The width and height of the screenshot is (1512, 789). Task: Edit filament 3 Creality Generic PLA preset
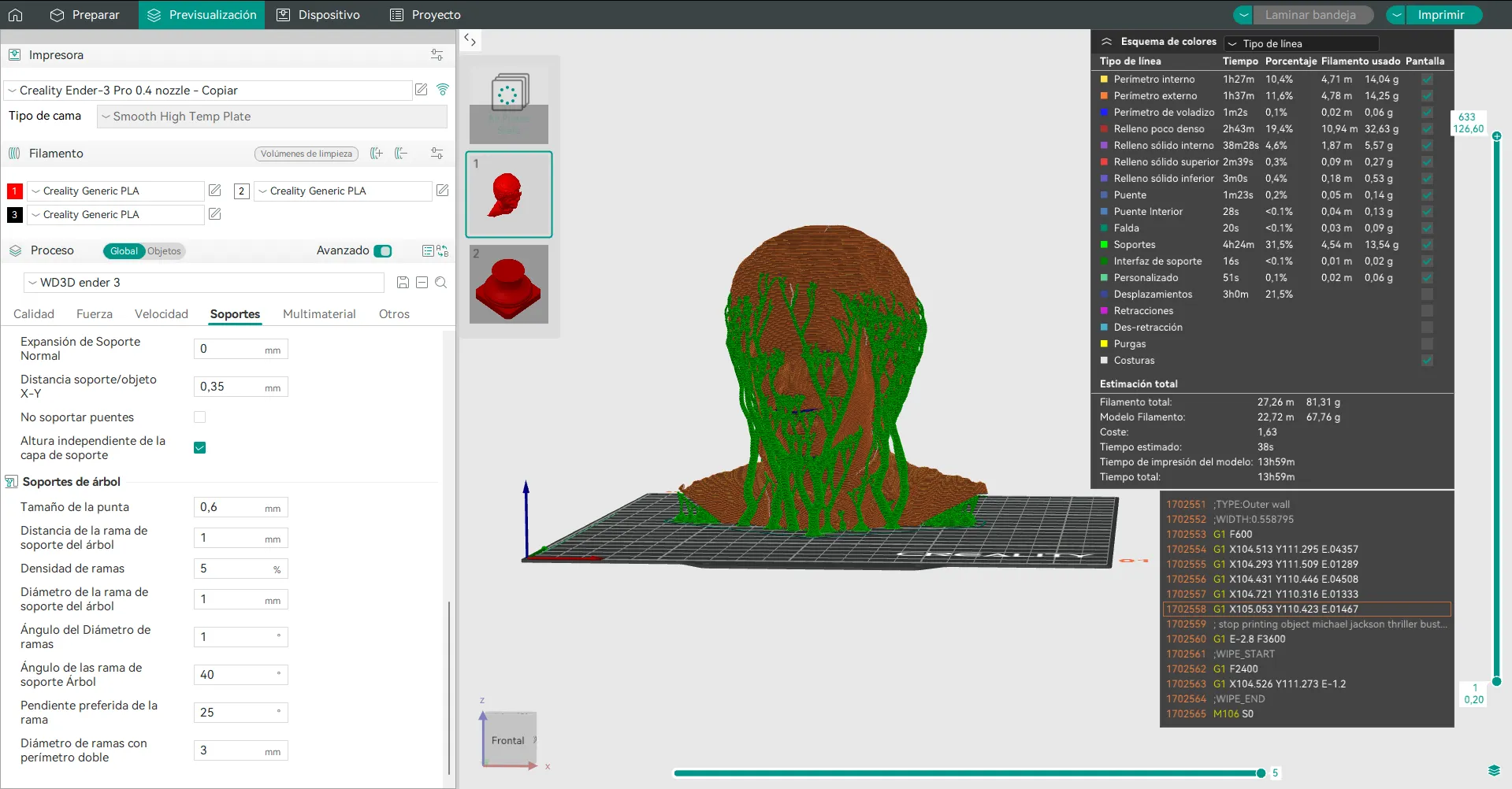click(214, 214)
